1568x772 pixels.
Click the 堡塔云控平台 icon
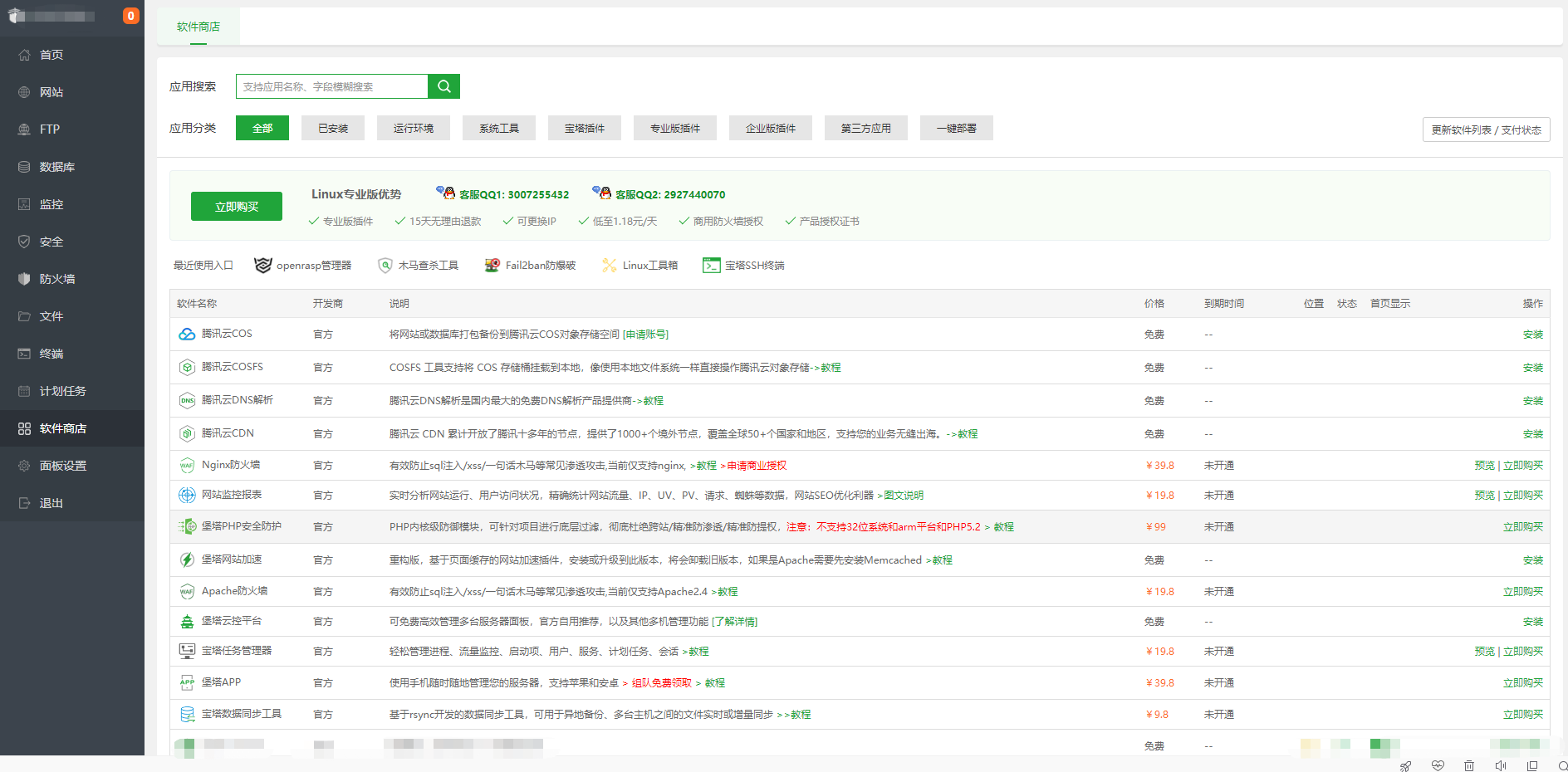tap(187, 621)
